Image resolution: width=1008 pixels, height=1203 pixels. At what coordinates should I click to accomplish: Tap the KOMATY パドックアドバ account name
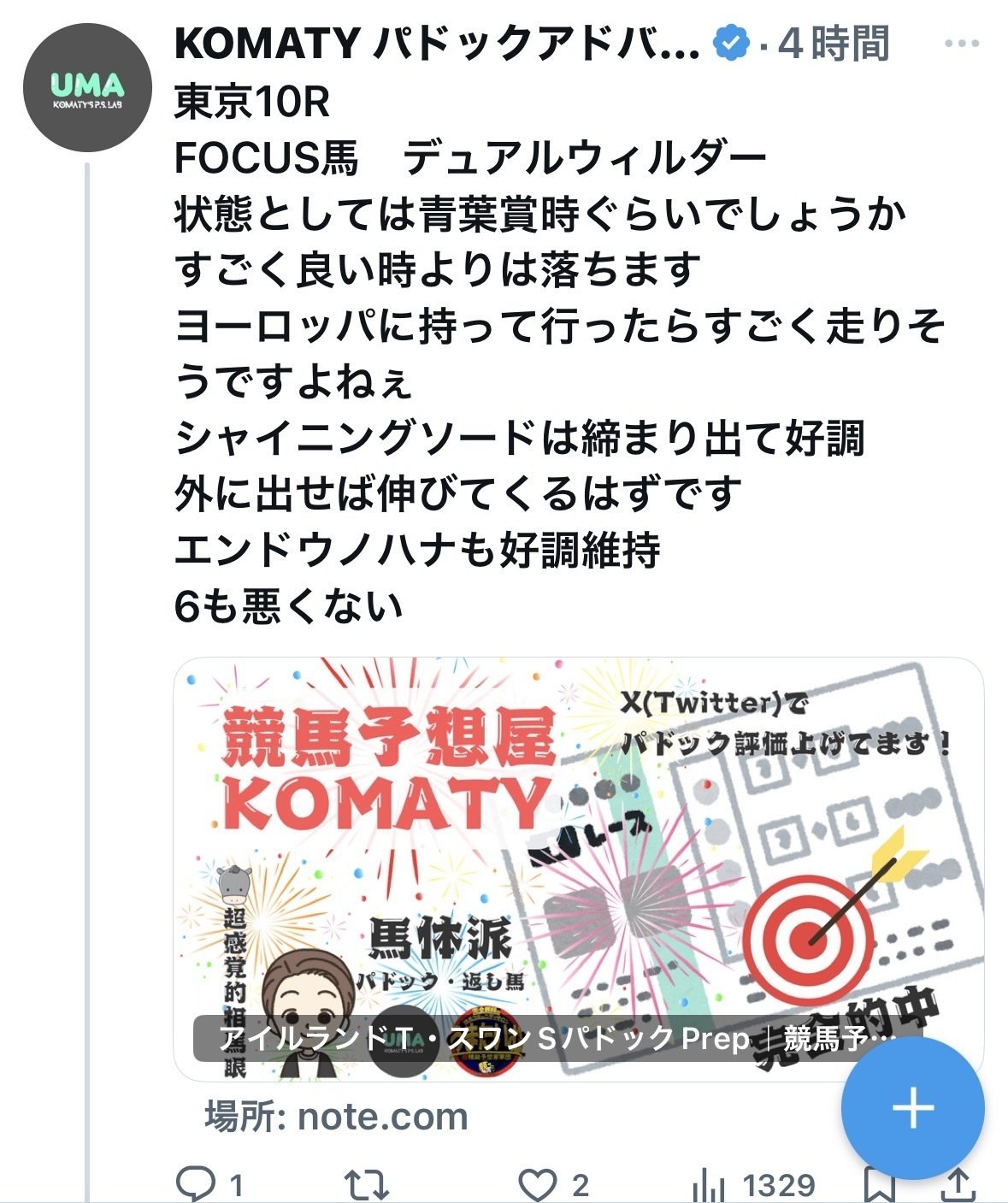pos(438,44)
